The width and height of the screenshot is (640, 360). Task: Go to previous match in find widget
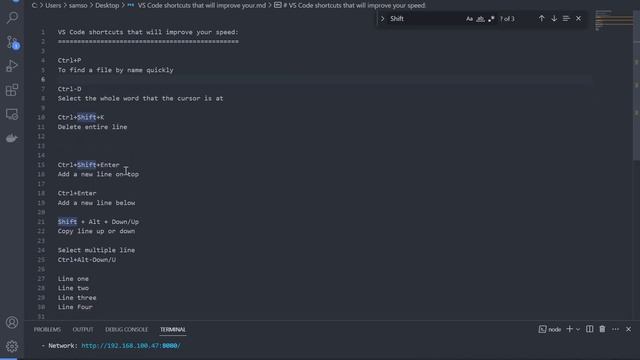pyautogui.click(x=541, y=18)
